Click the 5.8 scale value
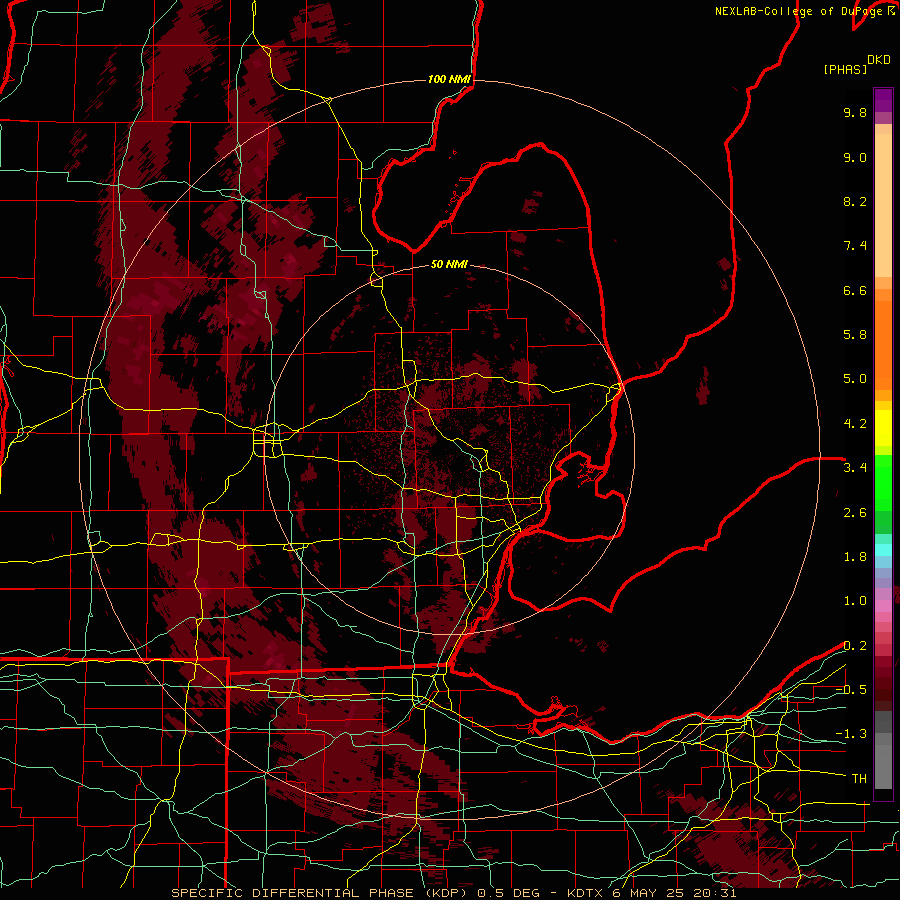This screenshot has height=900, width=900. (x=855, y=335)
